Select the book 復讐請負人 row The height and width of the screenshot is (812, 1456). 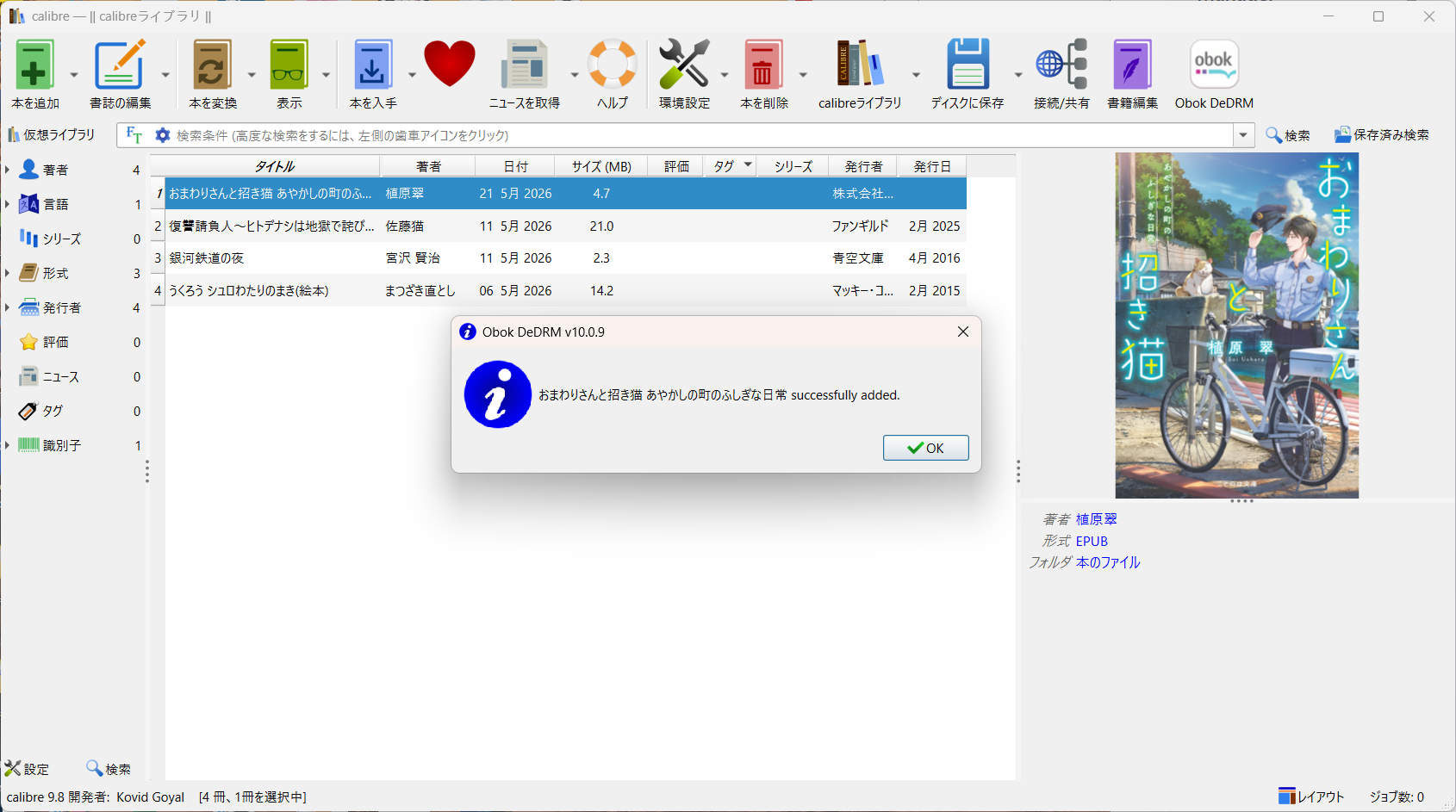566,226
